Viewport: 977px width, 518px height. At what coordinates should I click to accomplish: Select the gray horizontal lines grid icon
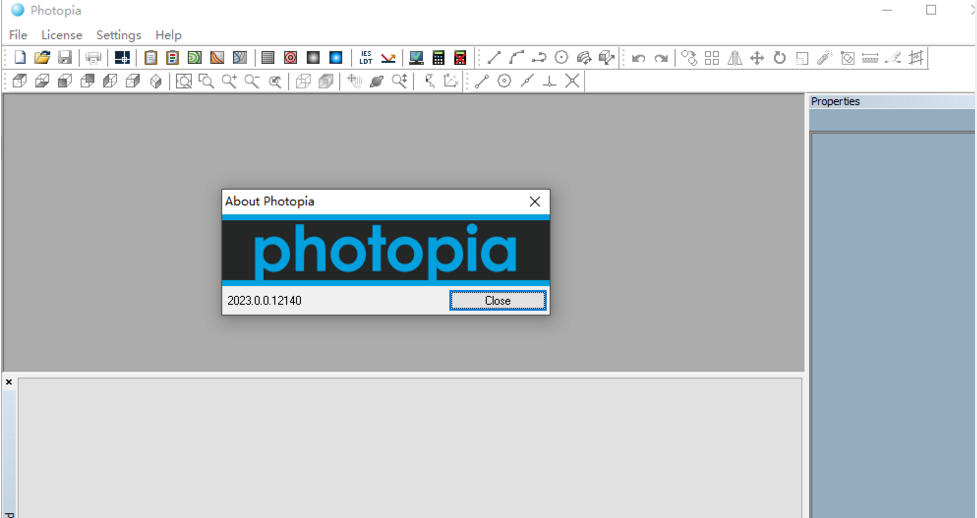tap(268, 58)
